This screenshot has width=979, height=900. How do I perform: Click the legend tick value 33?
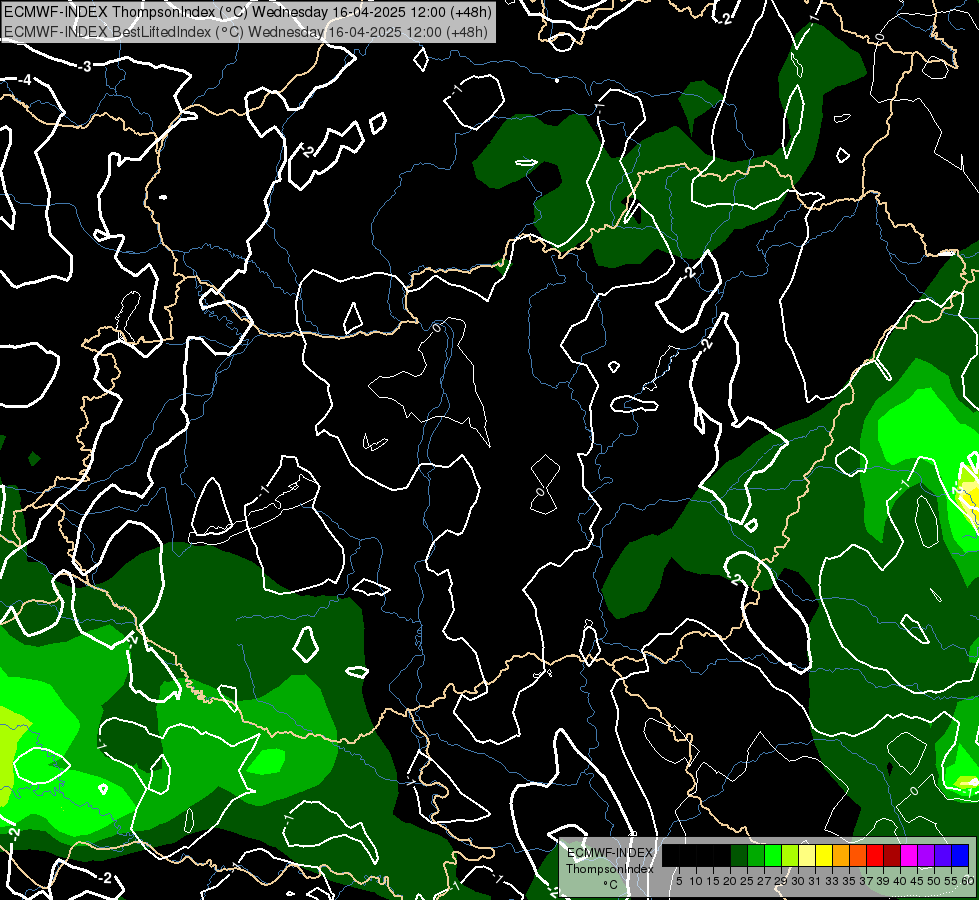[x=832, y=881]
